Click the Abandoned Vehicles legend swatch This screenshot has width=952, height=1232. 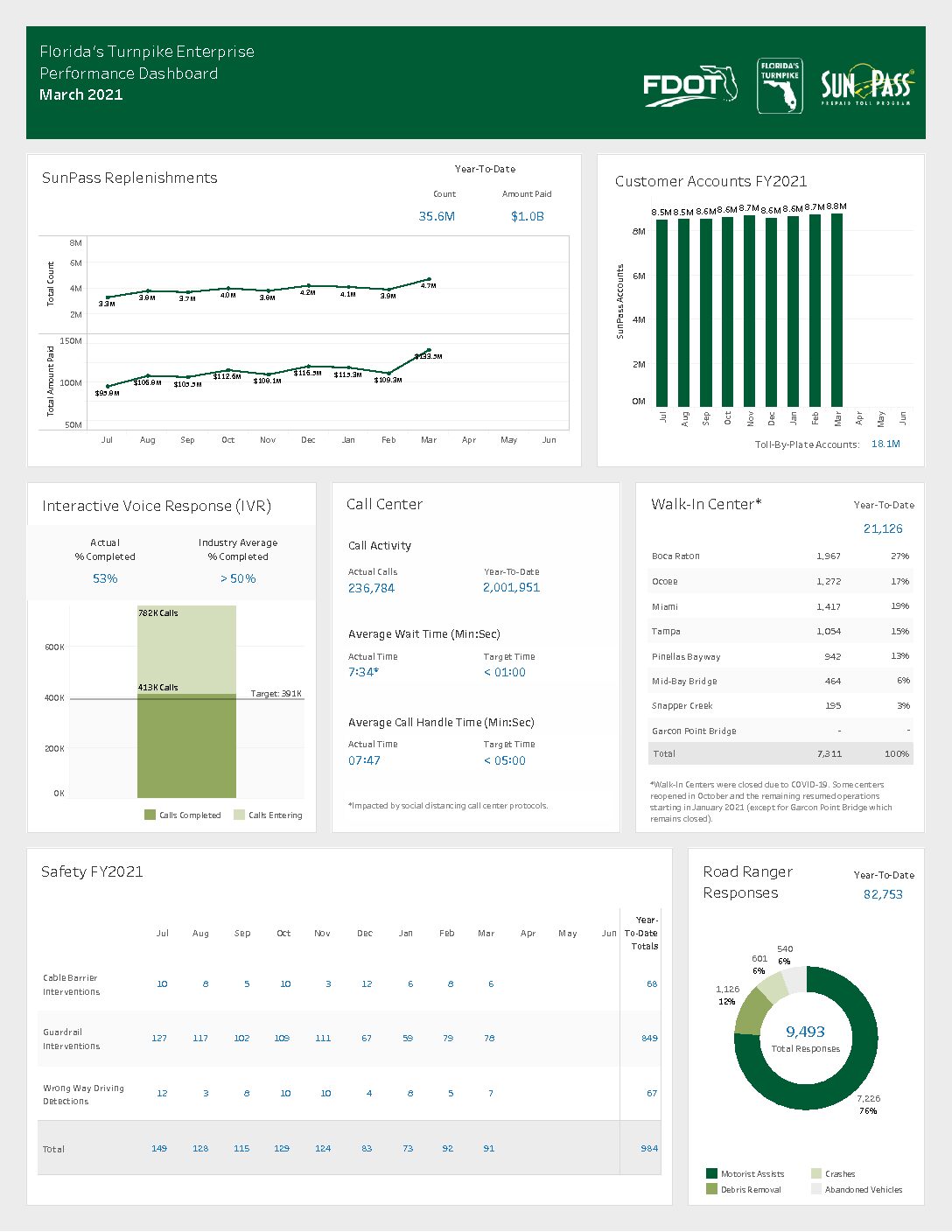click(x=816, y=1189)
